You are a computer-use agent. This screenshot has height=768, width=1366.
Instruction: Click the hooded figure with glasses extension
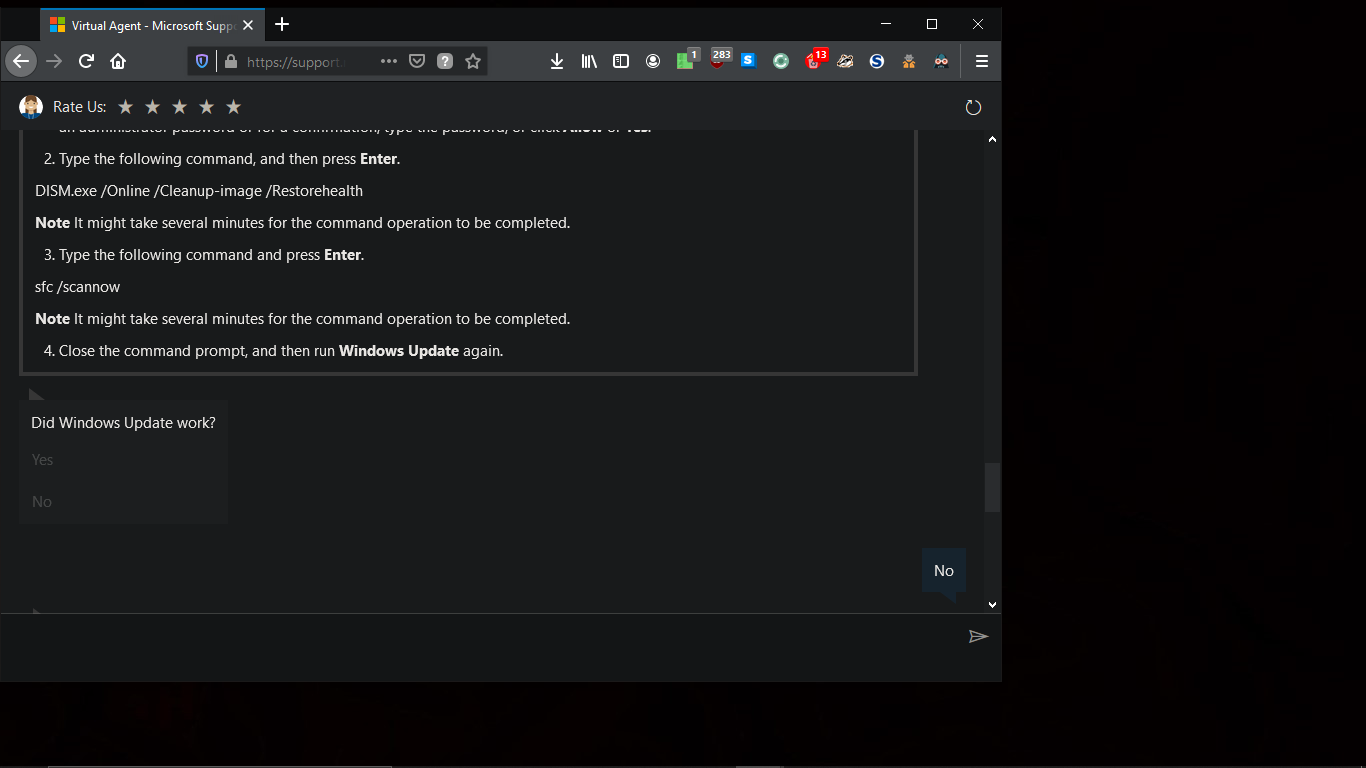tap(941, 61)
